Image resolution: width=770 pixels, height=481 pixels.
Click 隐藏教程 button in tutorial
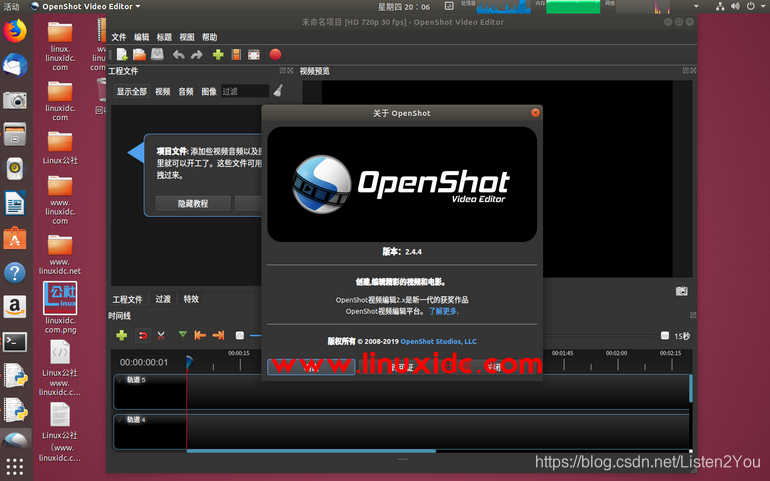(193, 203)
